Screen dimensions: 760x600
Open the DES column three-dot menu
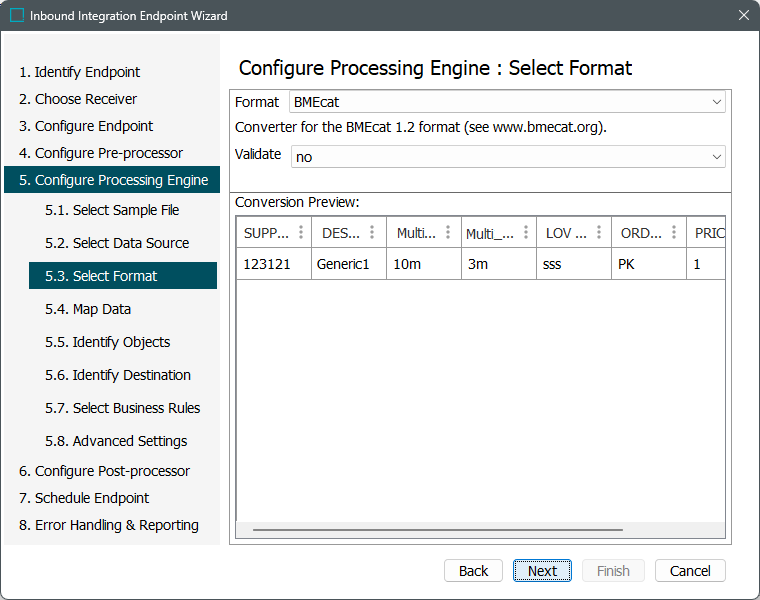point(372,232)
